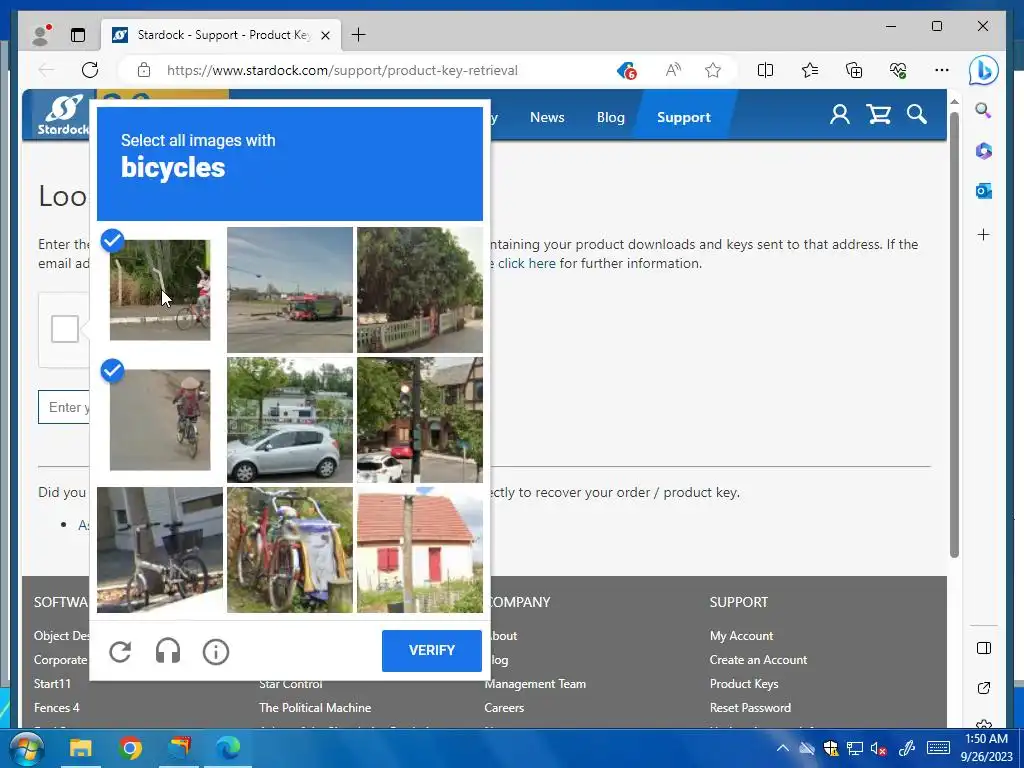Open captcha help info icon
This screenshot has height=768, width=1024.
[x=216, y=651]
